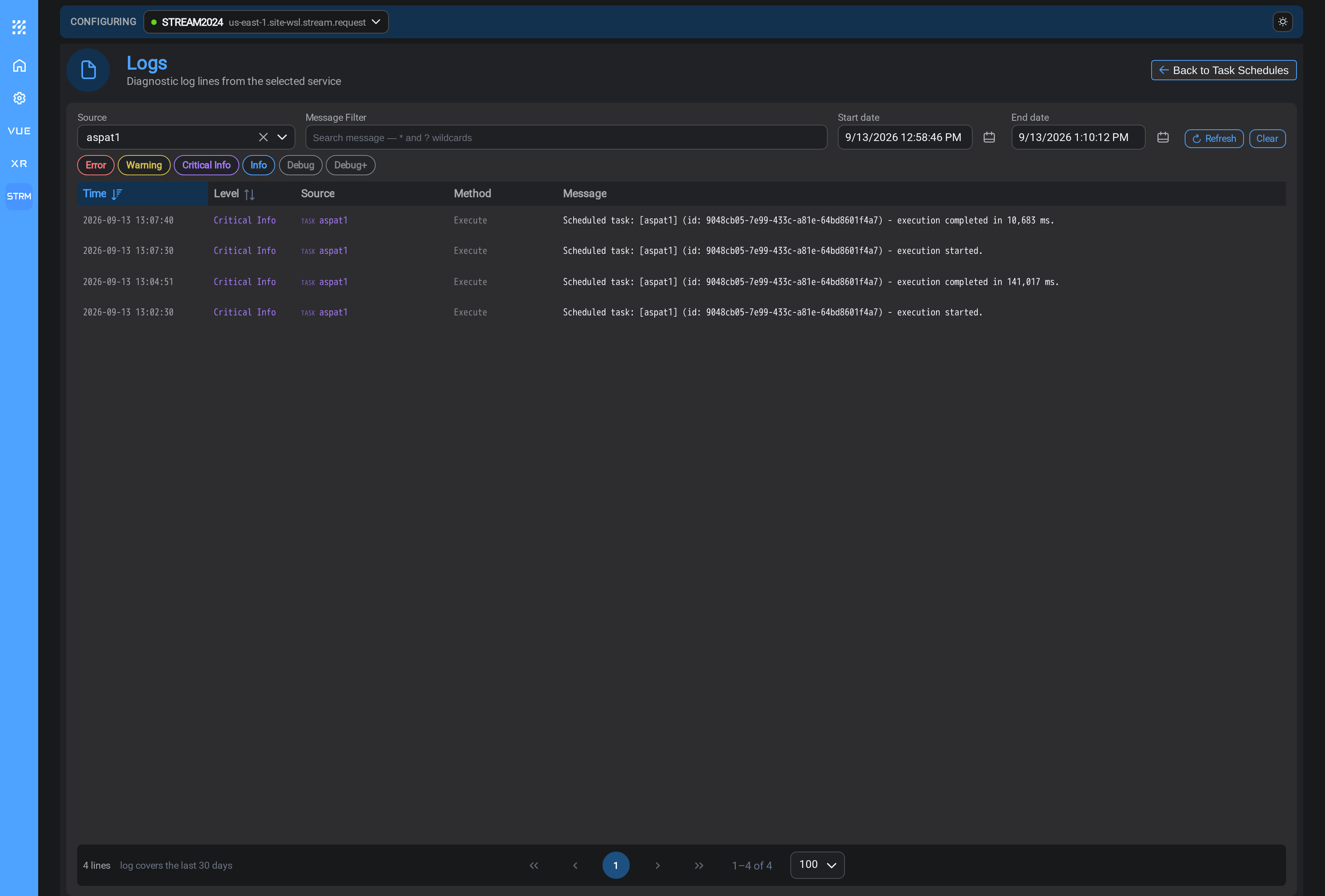Open the settings gear in sidebar

click(x=19, y=98)
